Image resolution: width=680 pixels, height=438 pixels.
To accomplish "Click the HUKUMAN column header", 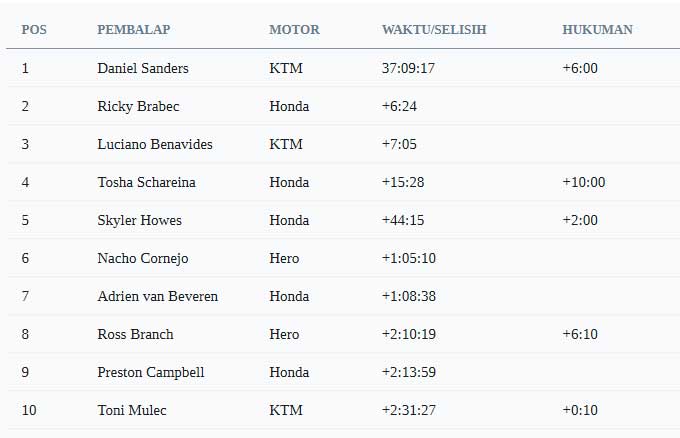I will pyautogui.click(x=598, y=29).
